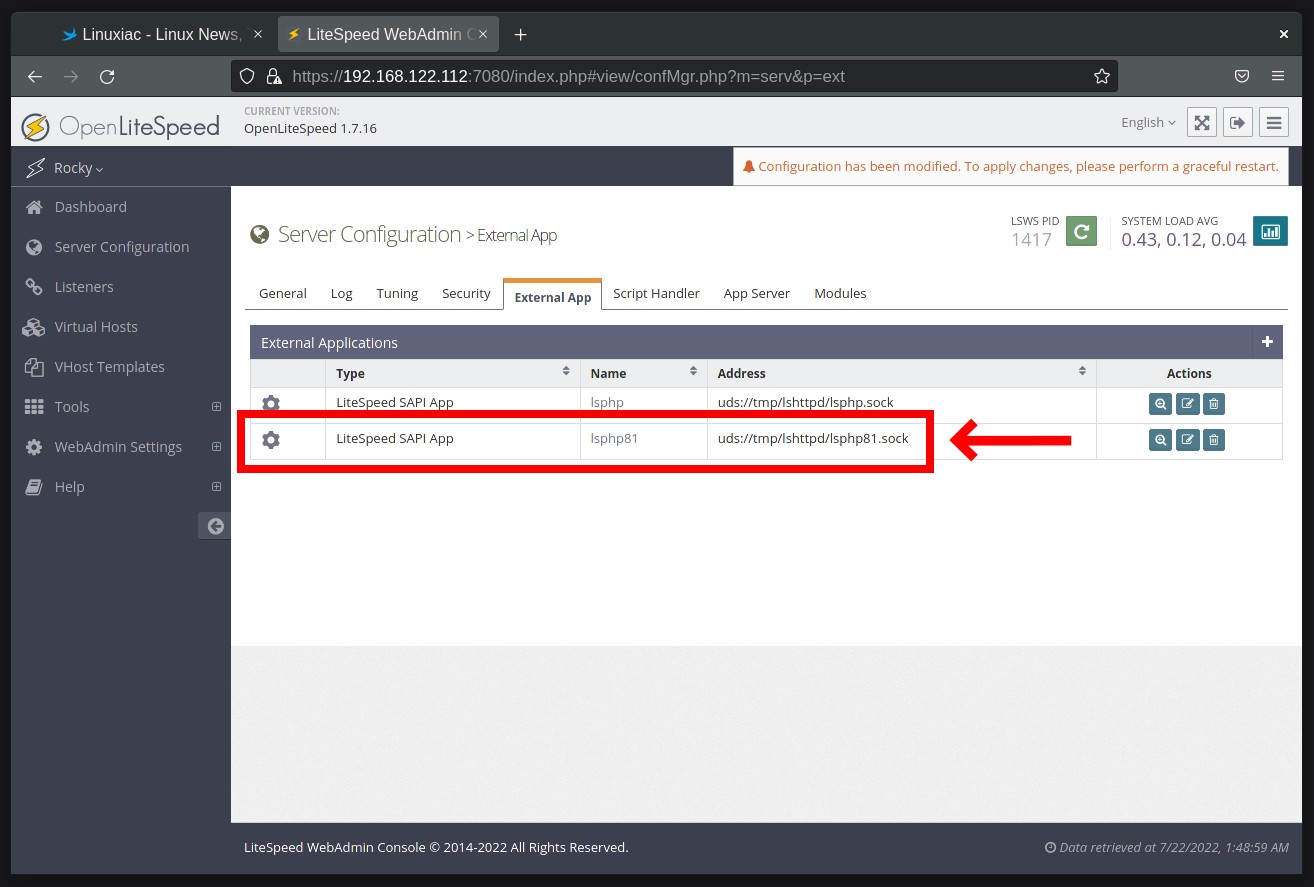The image size is (1314, 887).
Task: Open the real-time stats chart icon
Action: (x=1270, y=231)
